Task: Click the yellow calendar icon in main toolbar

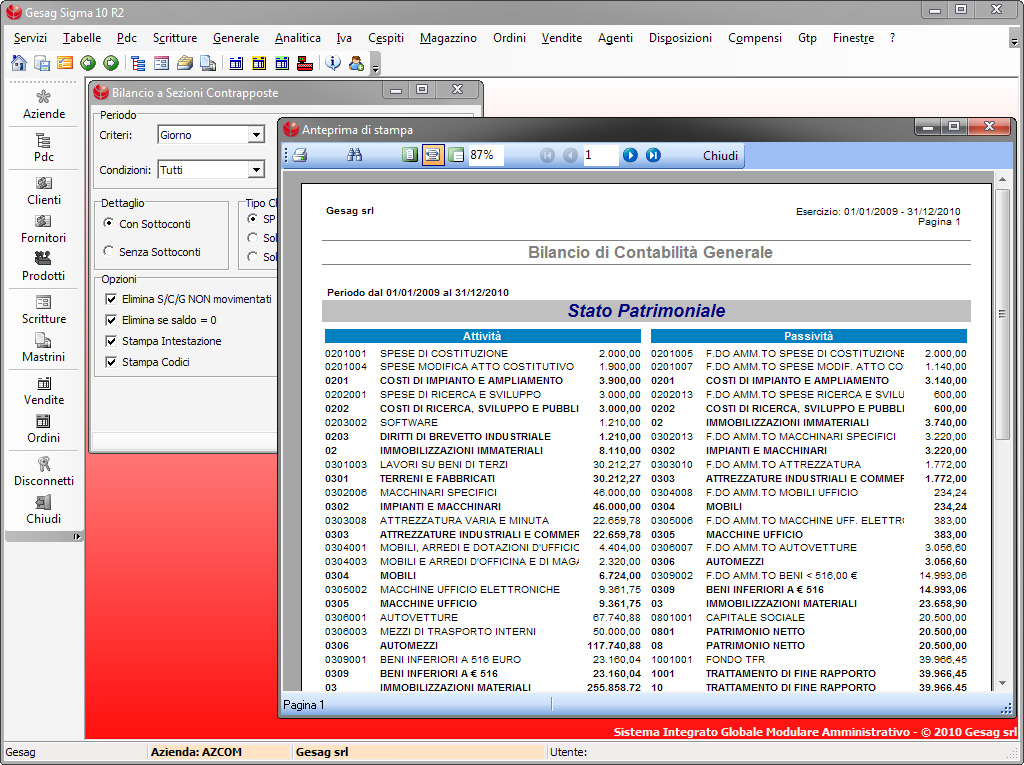Action: 259,63
